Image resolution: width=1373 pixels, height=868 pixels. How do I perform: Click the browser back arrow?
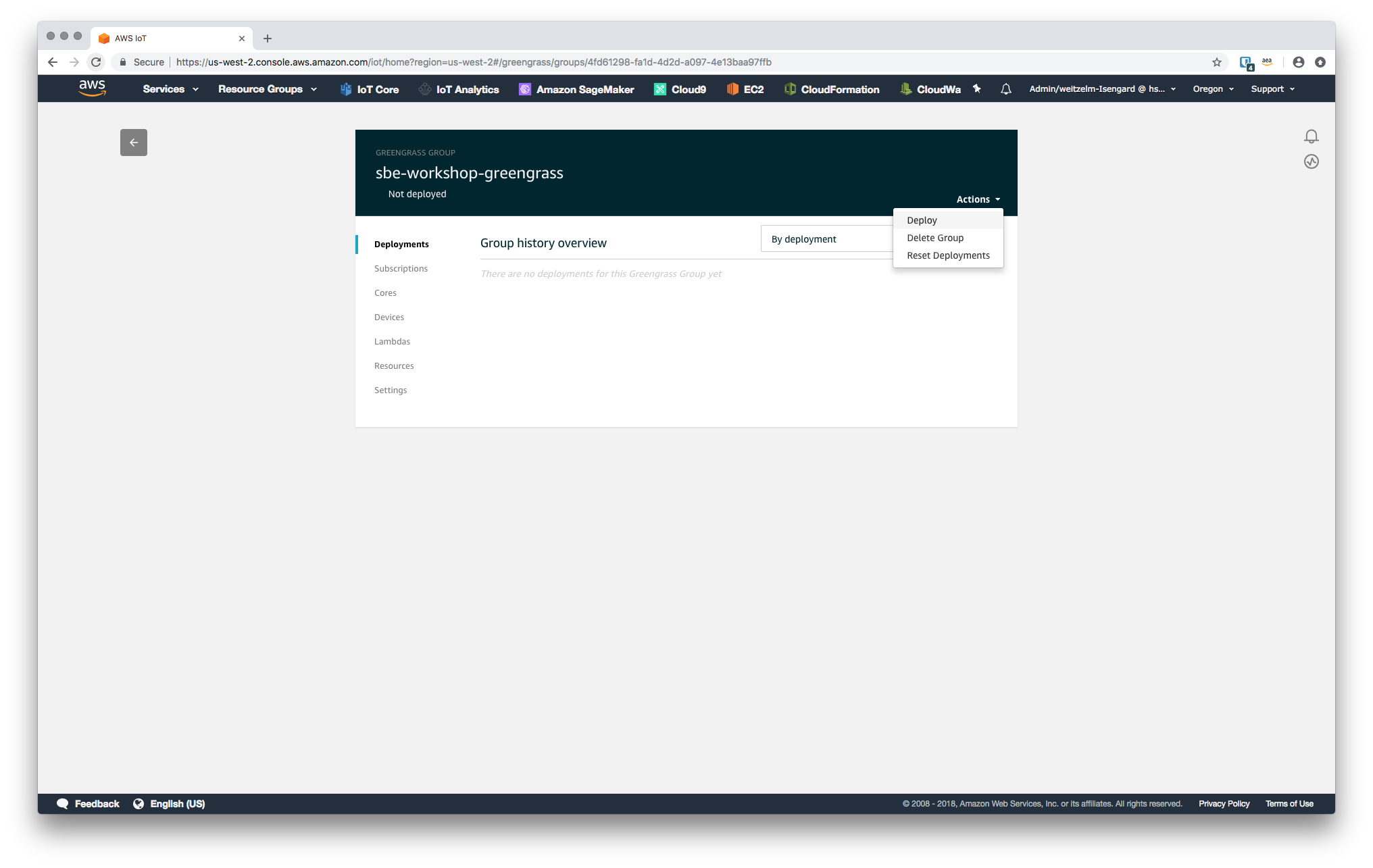click(x=53, y=62)
